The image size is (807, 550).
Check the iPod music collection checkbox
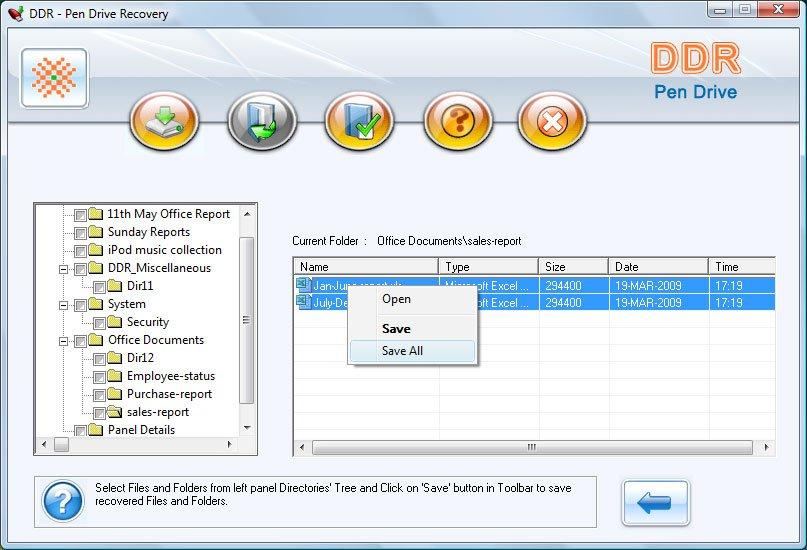click(80, 251)
